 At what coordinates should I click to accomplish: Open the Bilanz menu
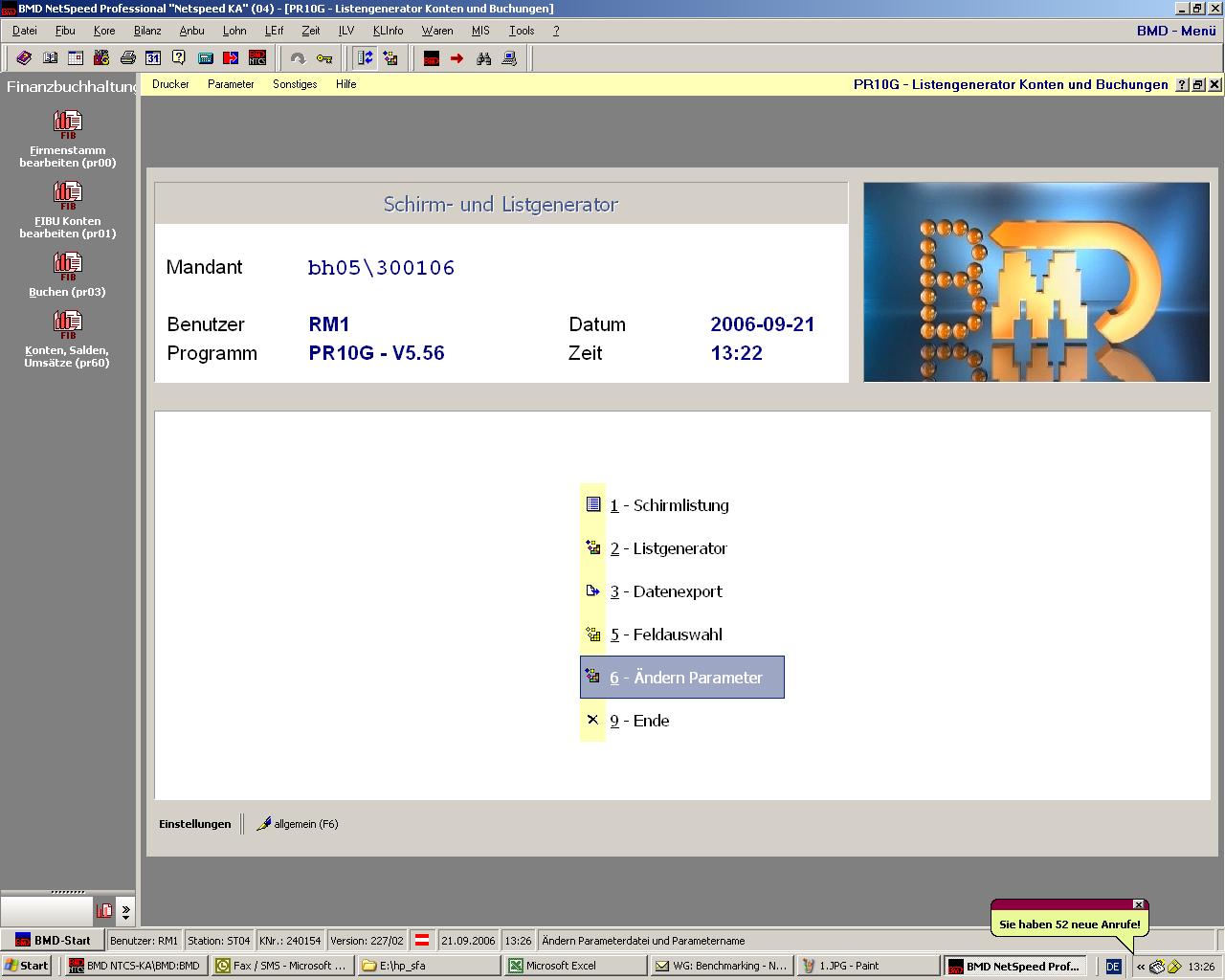click(x=147, y=31)
